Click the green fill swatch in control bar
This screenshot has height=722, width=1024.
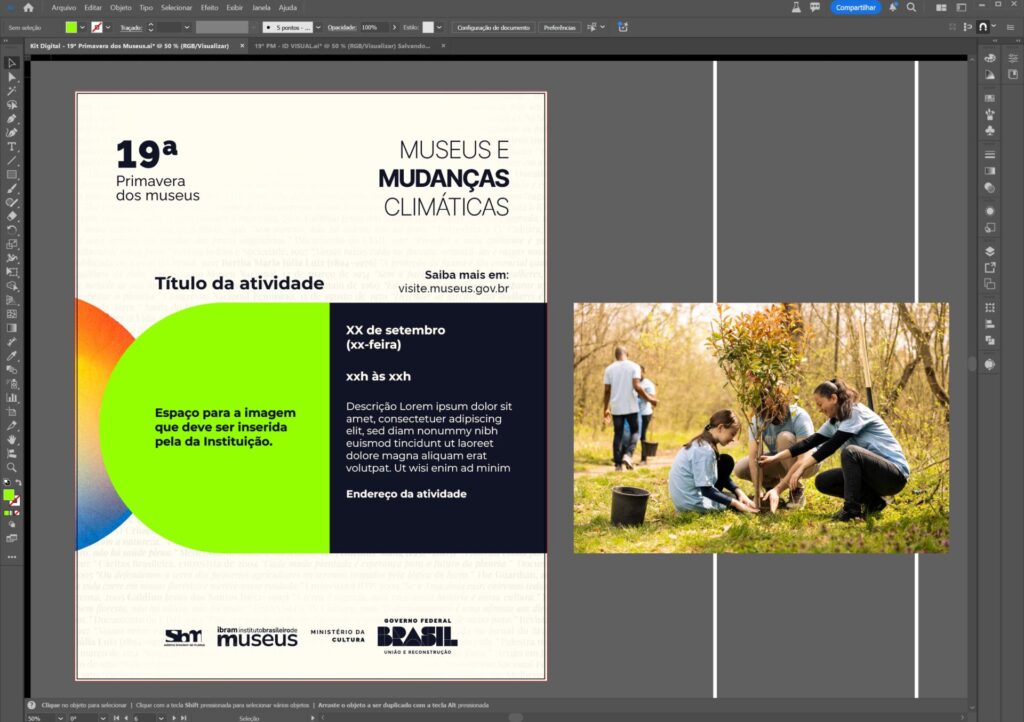(x=70, y=27)
